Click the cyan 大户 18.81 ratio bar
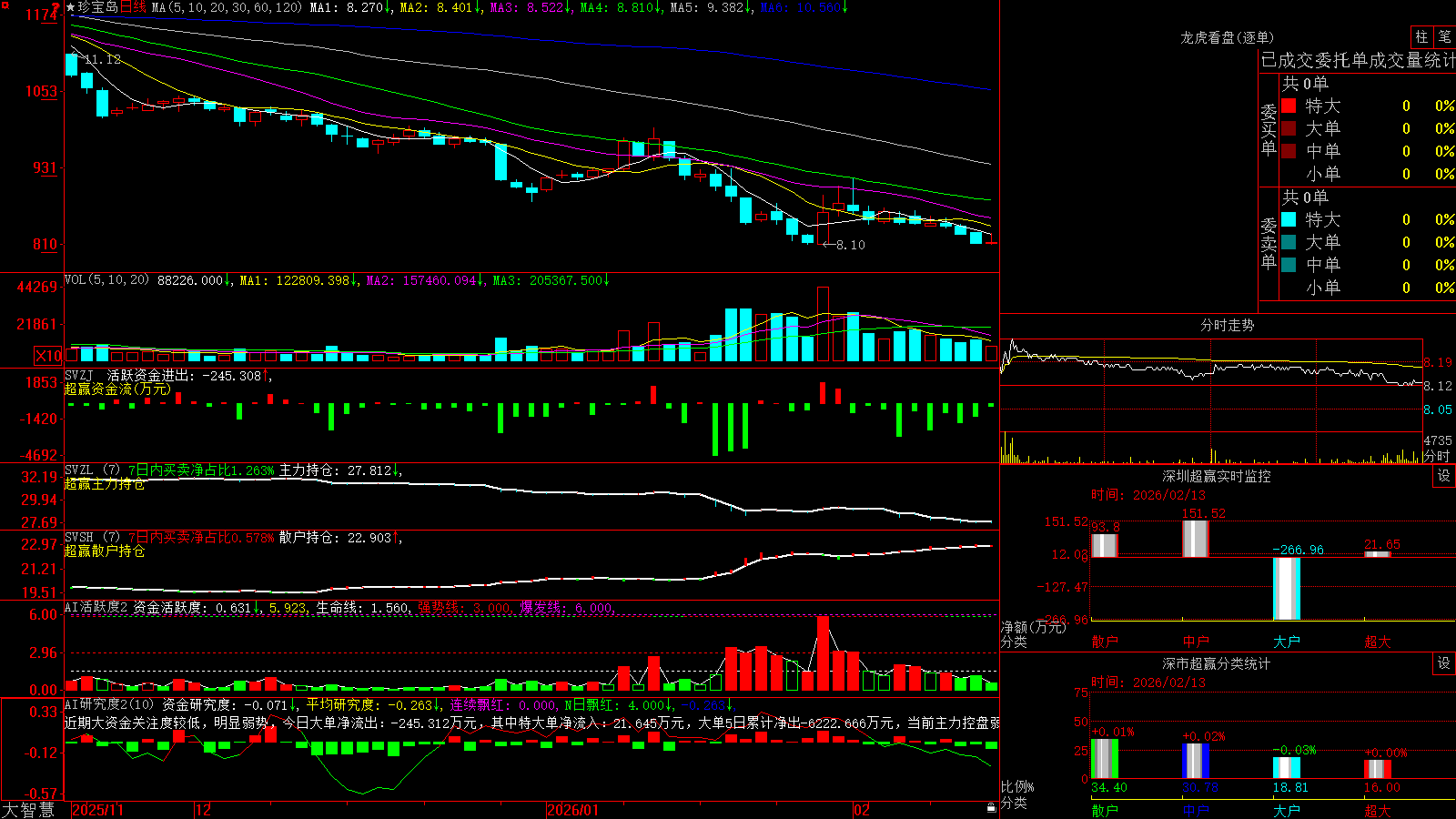The width and height of the screenshot is (1456, 819). [1287, 768]
